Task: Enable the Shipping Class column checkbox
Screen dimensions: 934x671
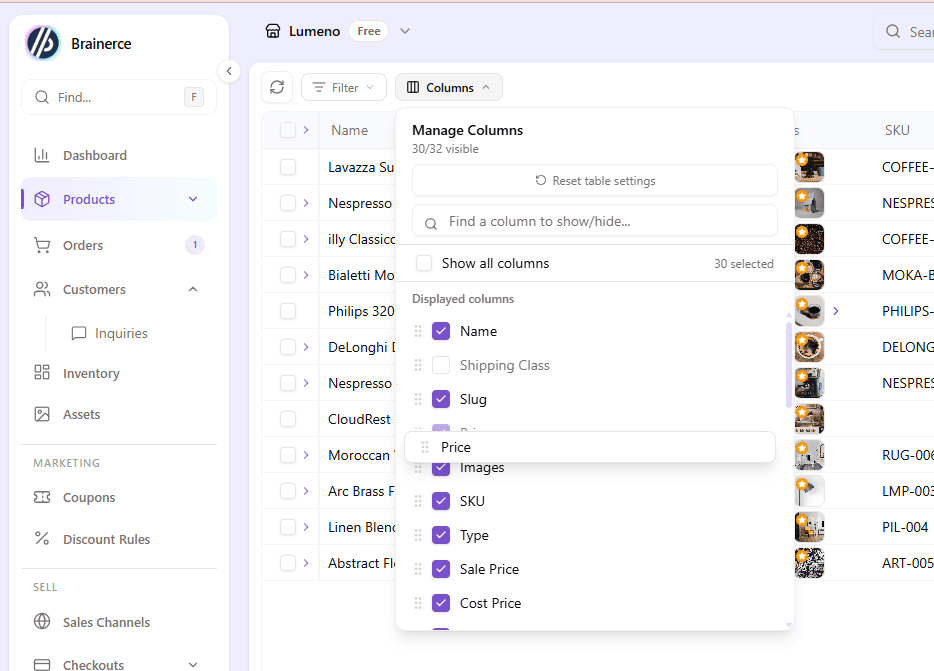Action: (x=441, y=365)
